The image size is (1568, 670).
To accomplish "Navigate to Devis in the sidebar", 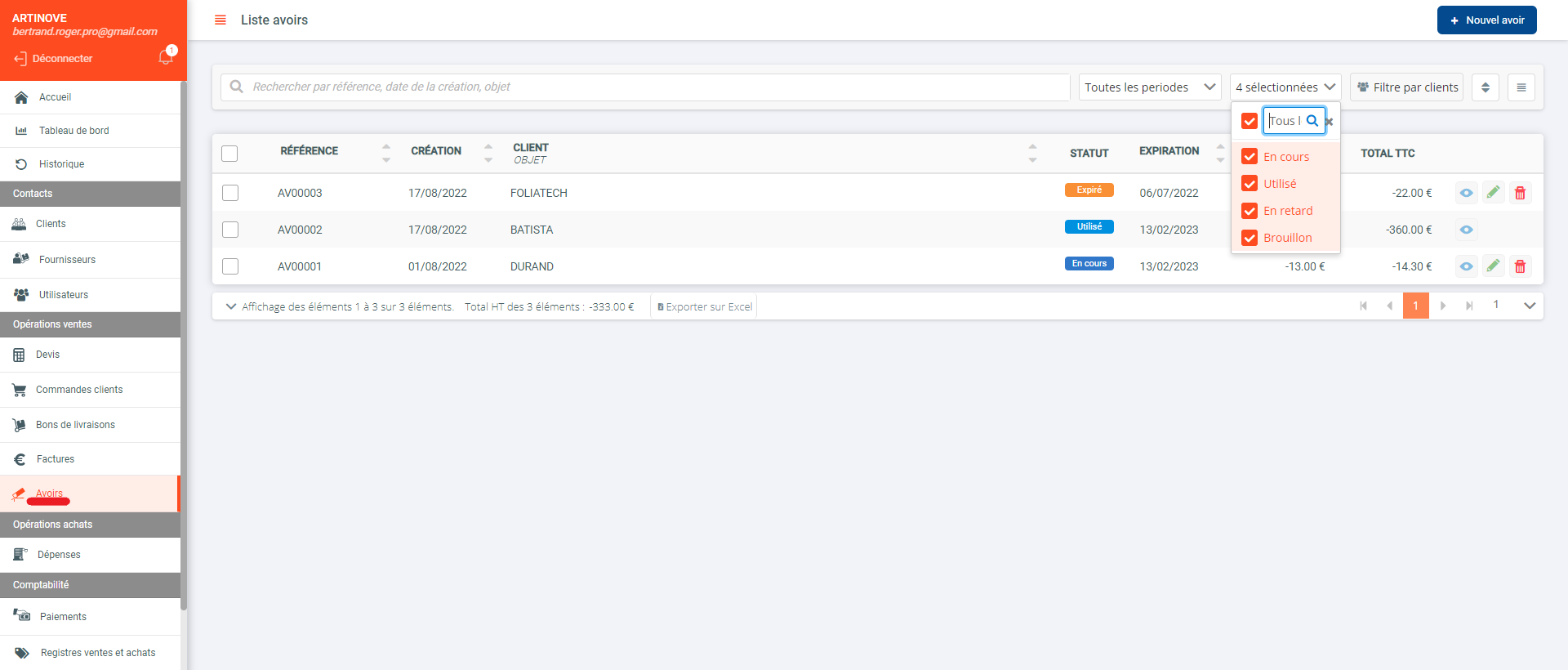I will [x=47, y=355].
